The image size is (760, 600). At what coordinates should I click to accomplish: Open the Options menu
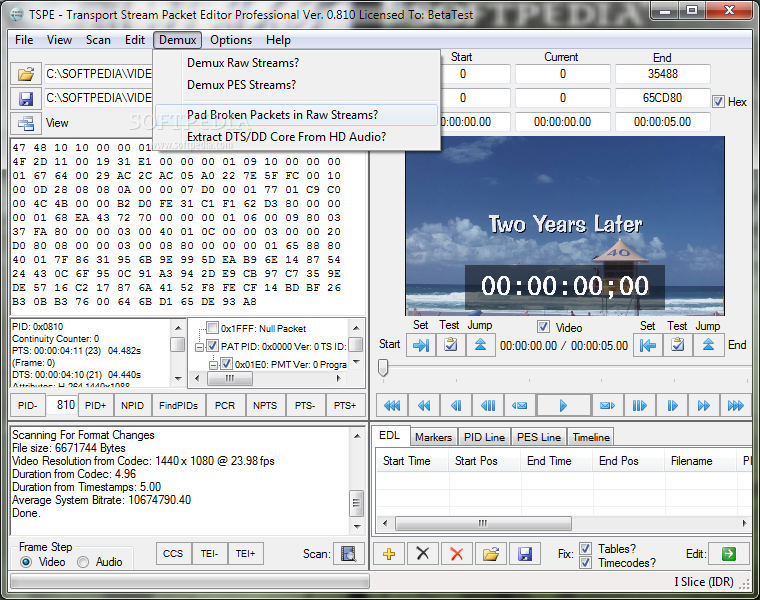231,40
